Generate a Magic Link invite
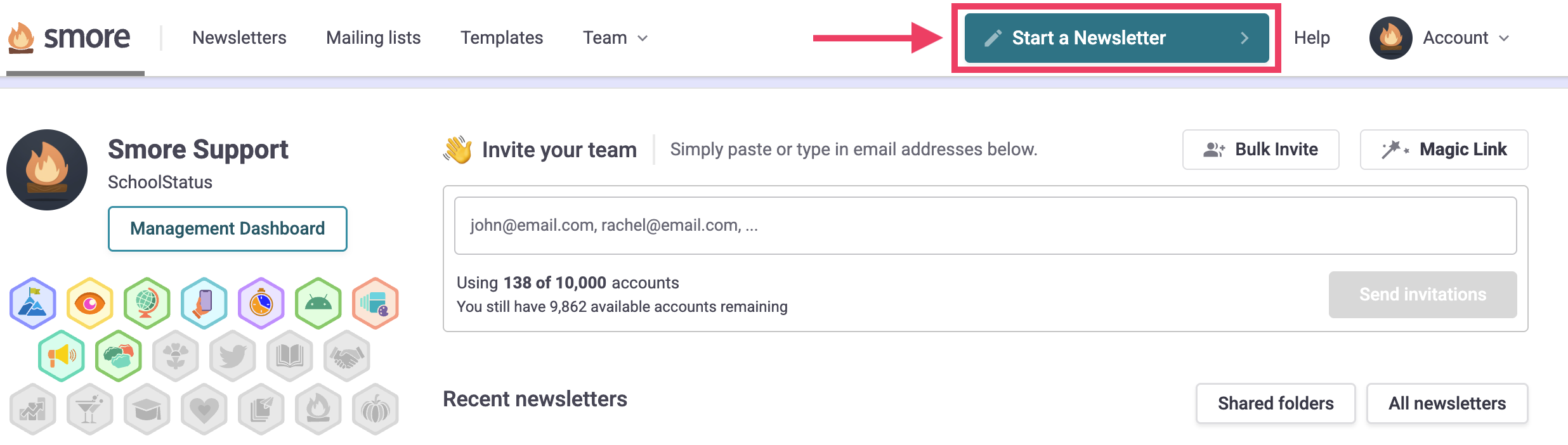1568x445 pixels. point(1444,150)
